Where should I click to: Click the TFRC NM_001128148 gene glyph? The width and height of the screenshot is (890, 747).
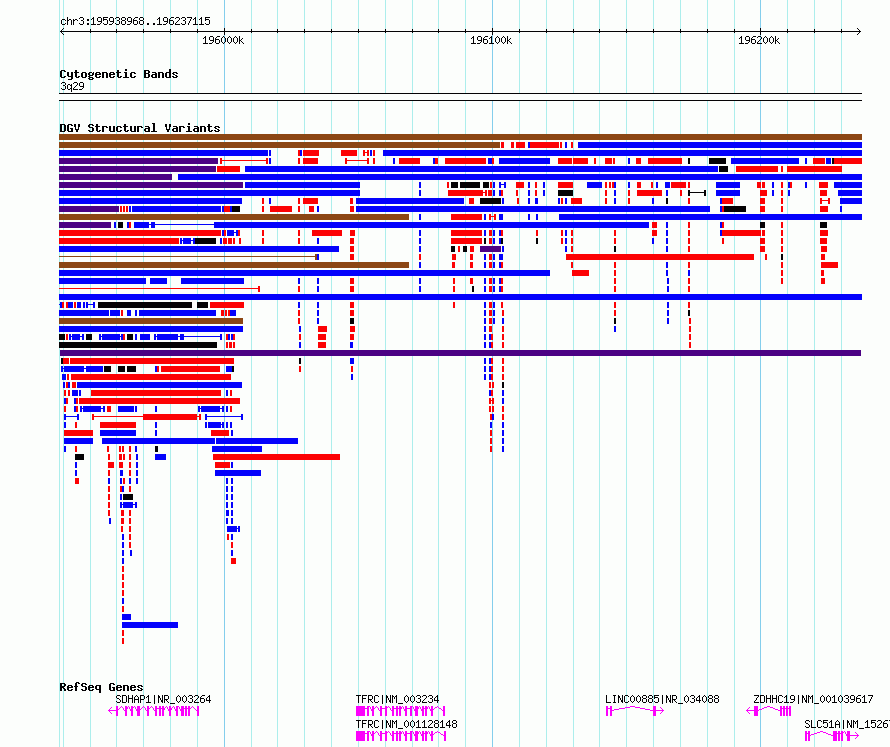click(401, 736)
